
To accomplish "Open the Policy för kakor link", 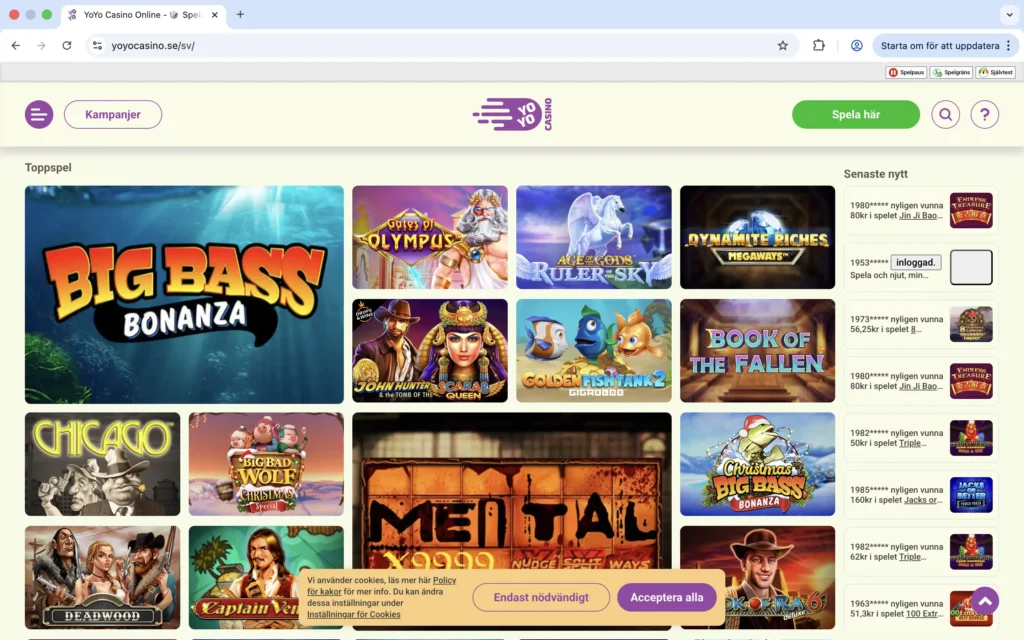I will click(x=444, y=580).
